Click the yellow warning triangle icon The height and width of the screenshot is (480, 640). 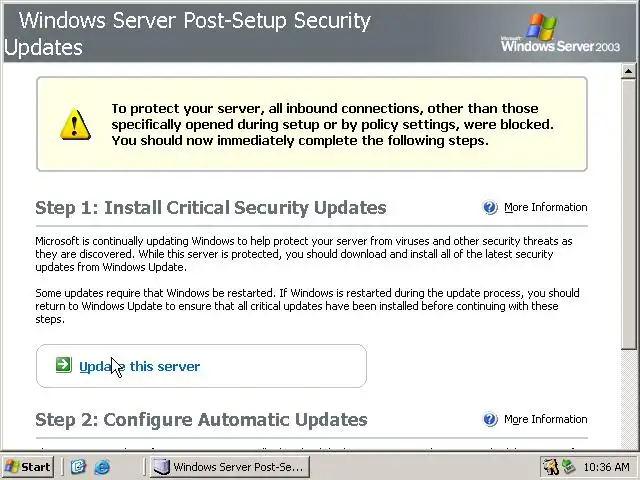[x=74, y=124]
